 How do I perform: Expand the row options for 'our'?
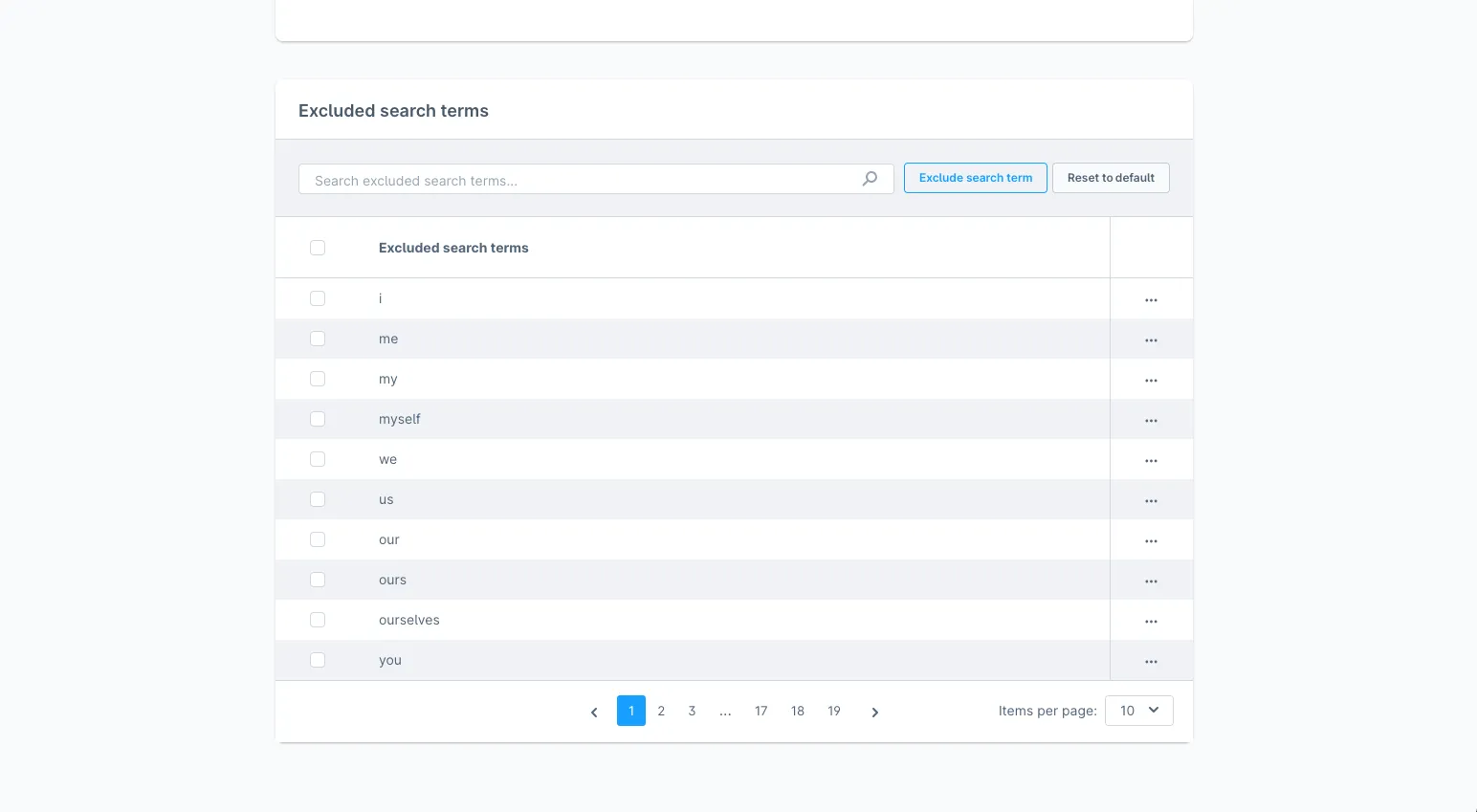pyautogui.click(x=1151, y=540)
